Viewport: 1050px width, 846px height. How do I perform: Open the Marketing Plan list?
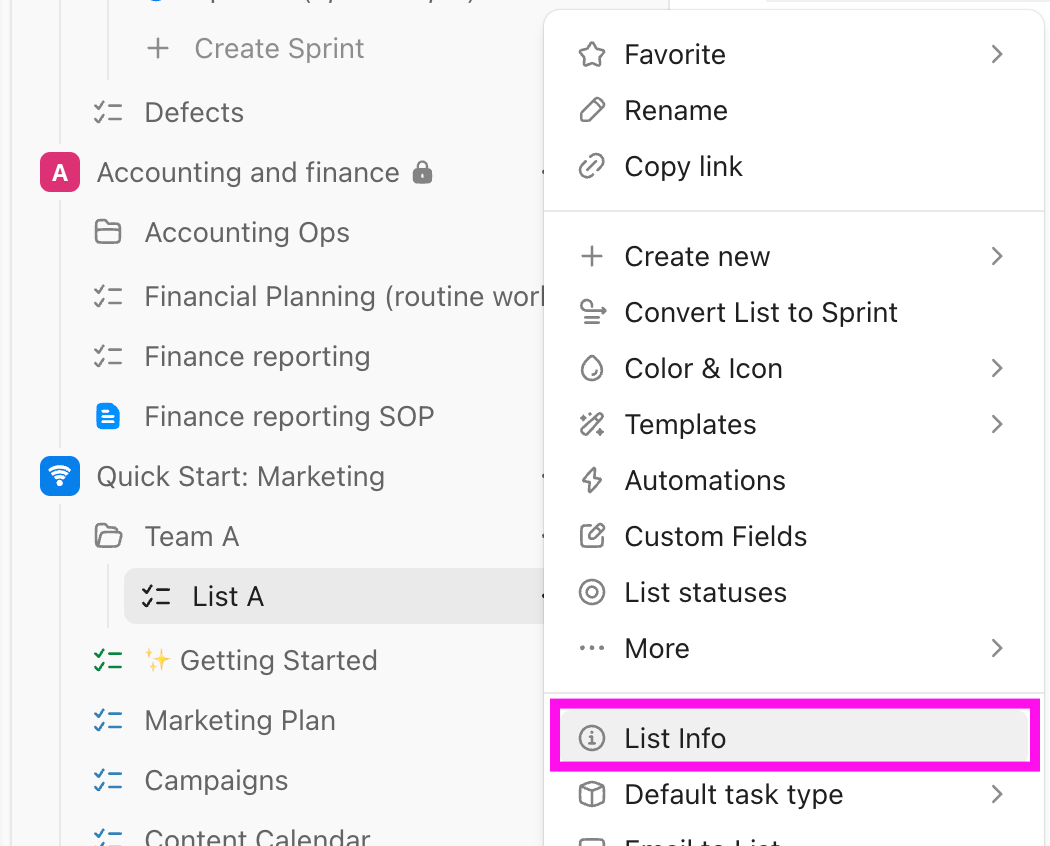click(239, 721)
